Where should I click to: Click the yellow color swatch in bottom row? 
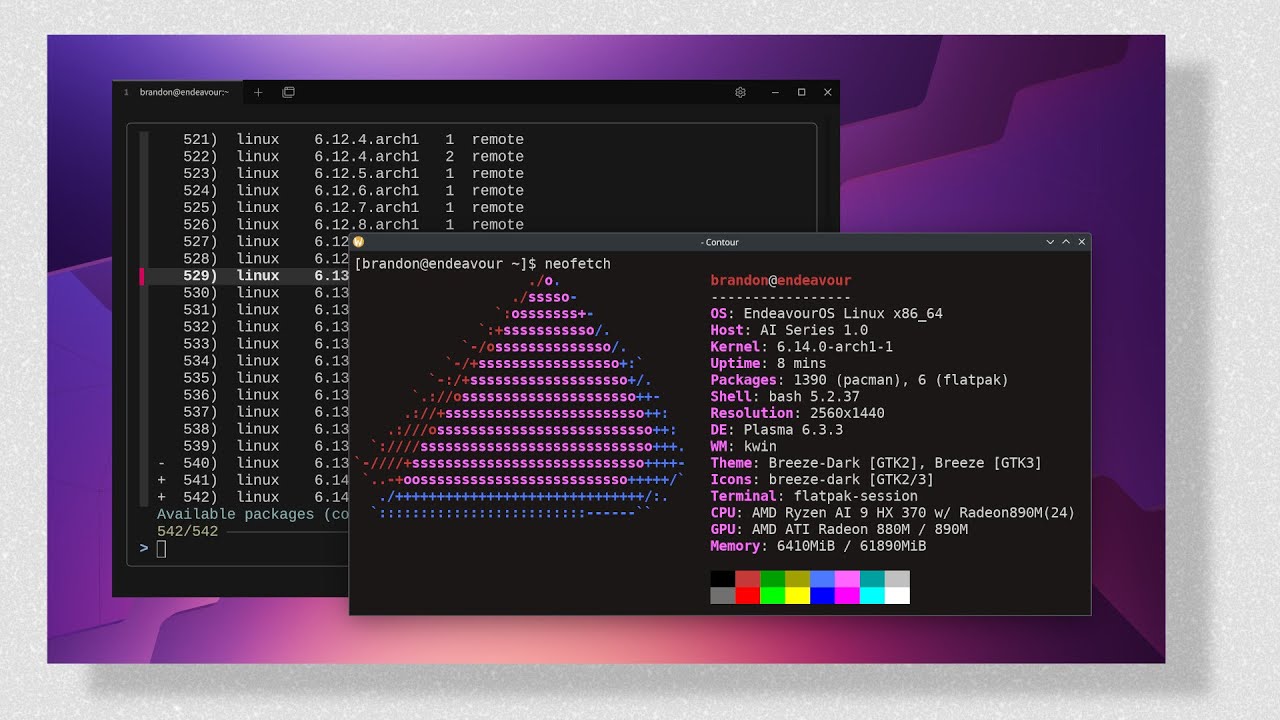coord(797,596)
